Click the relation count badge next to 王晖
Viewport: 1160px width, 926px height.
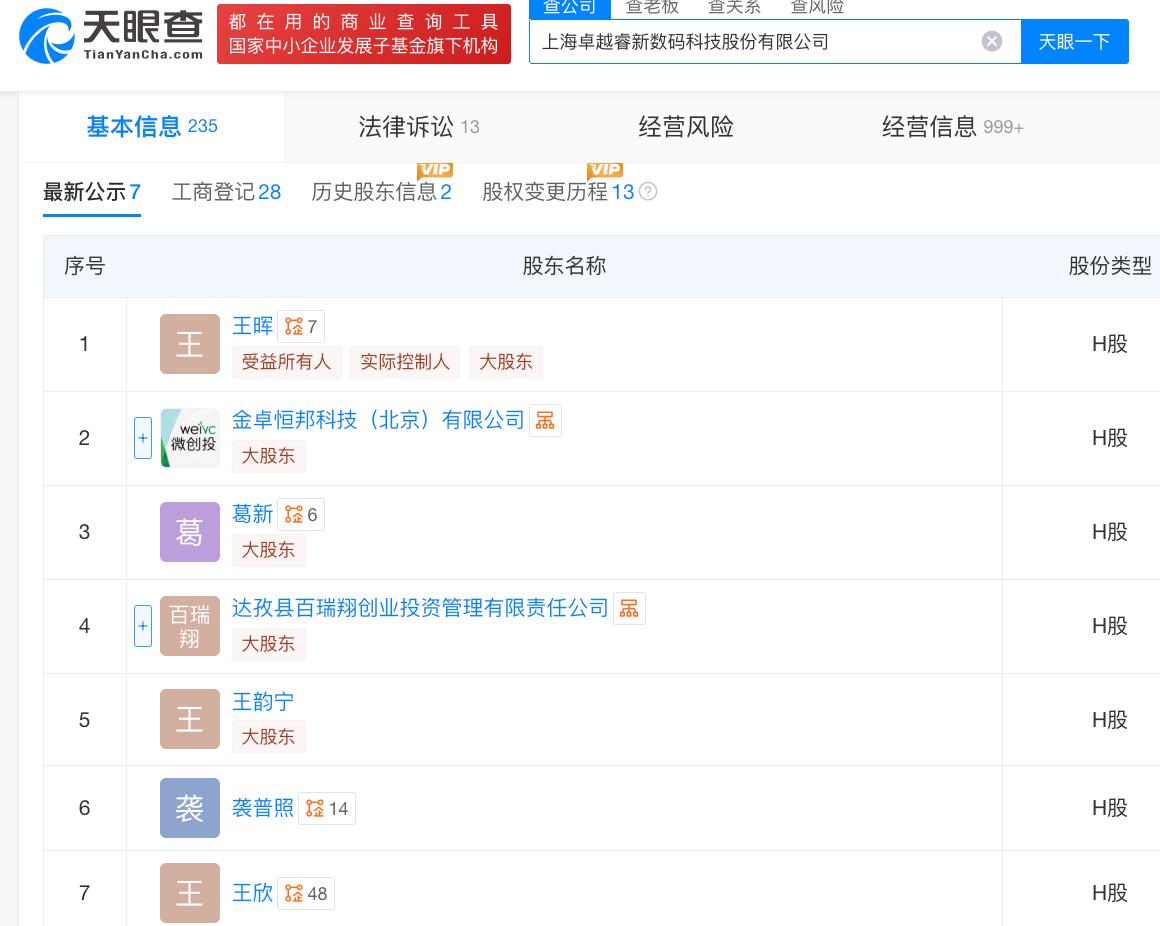(301, 327)
